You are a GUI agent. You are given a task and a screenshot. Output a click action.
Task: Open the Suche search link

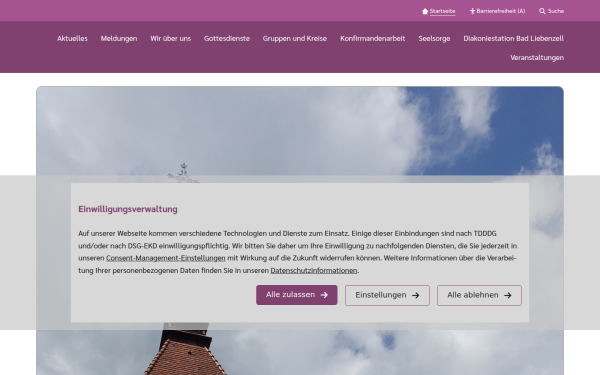pyautogui.click(x=556, y=11)
